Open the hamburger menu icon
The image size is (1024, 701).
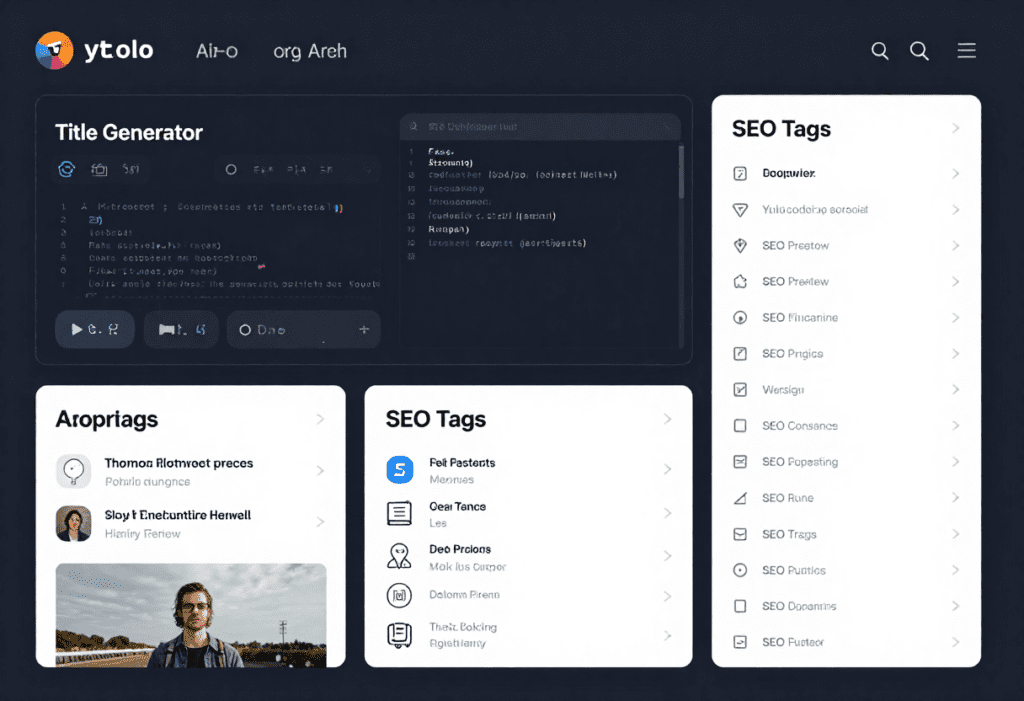click(966, 50)
